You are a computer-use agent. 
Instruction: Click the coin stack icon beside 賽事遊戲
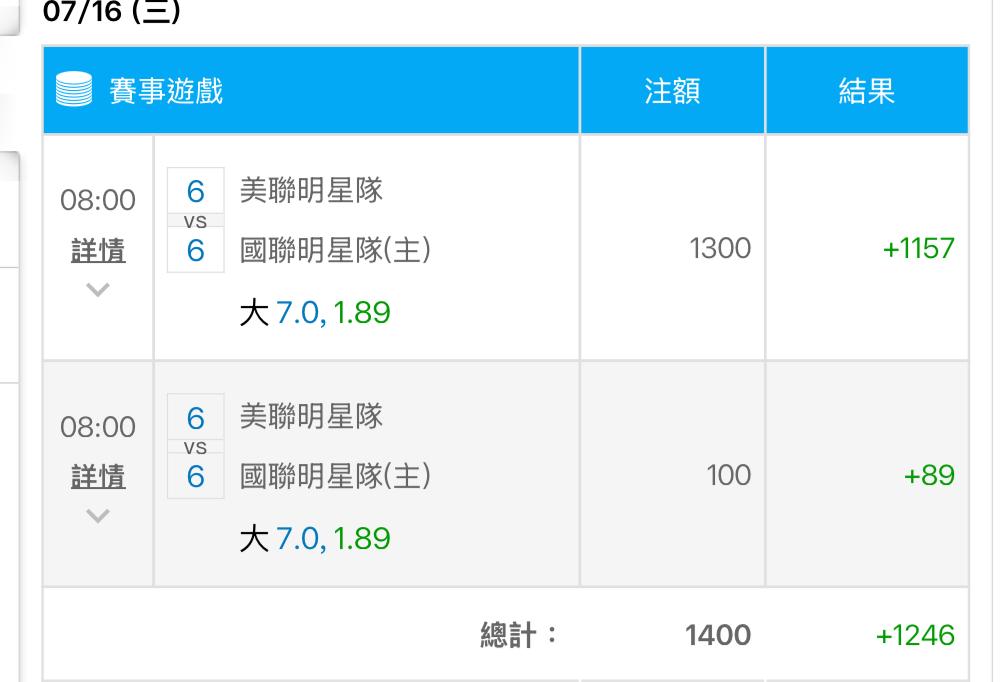(74, 89)
